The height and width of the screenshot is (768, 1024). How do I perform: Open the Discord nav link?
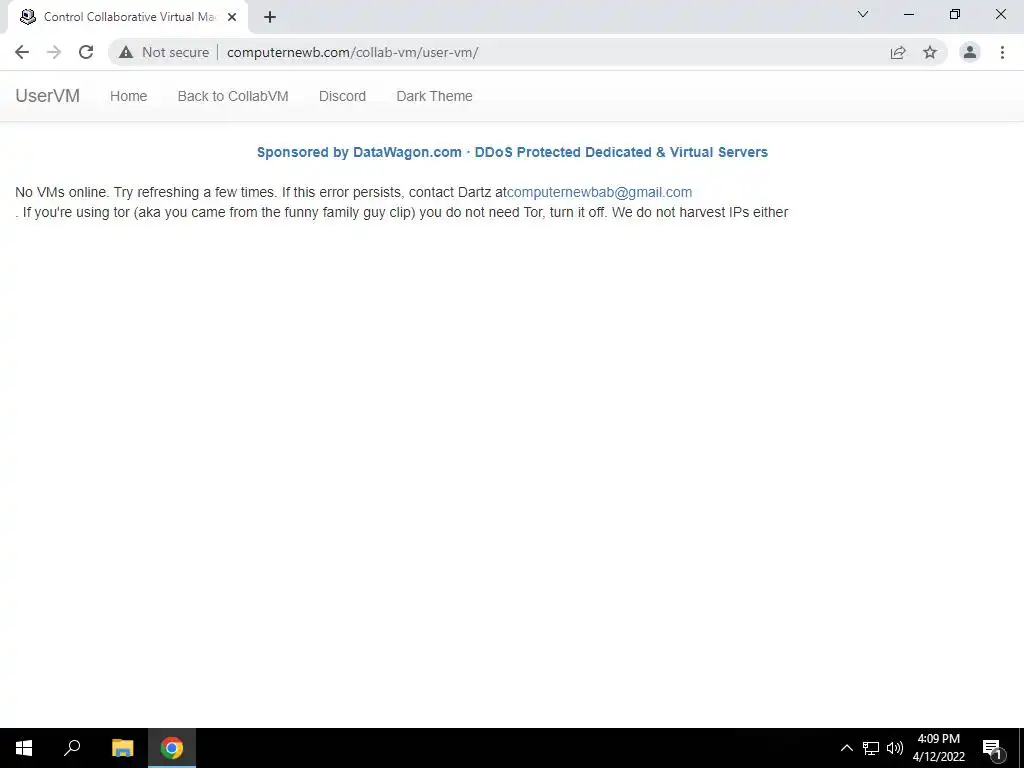point(342,96)
